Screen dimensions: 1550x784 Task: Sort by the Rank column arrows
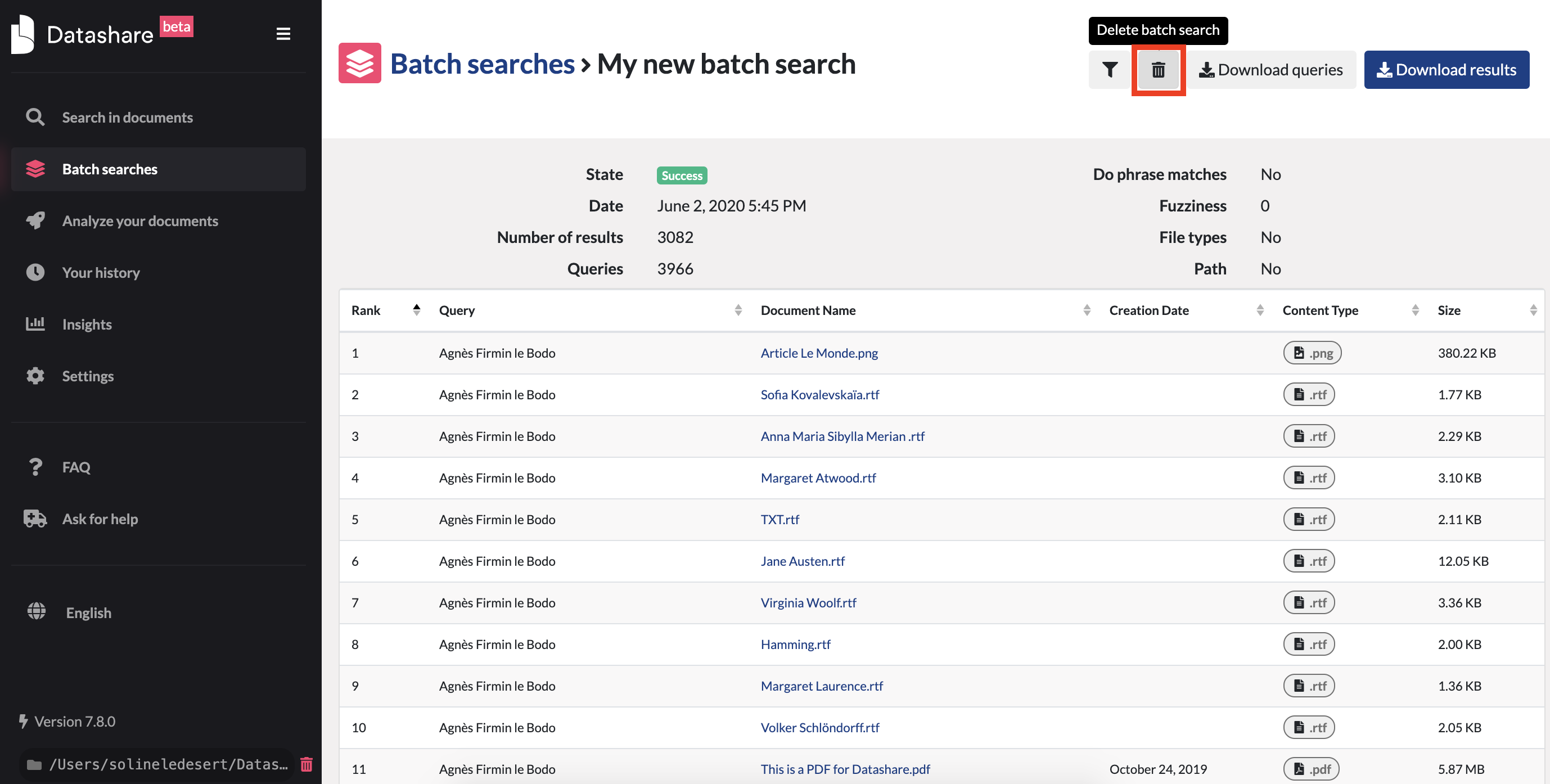416,310
